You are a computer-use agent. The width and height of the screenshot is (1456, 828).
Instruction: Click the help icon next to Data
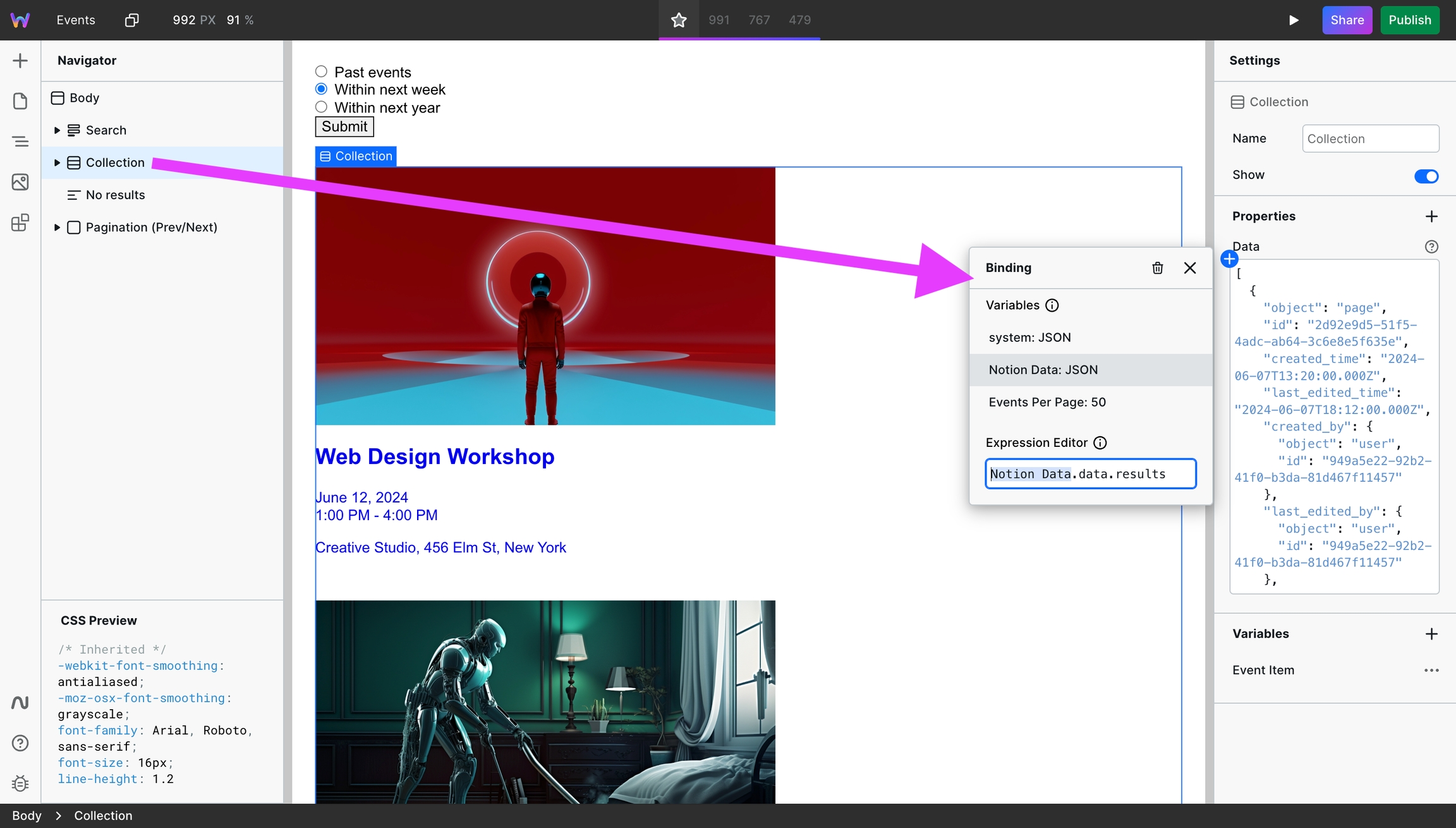click(x=1431, y=247)
